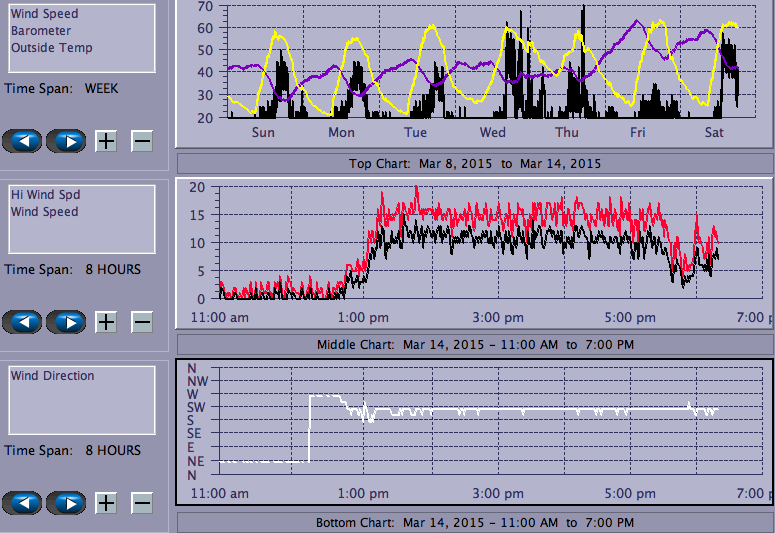
Task: Decrease the middle chart time span
Action: coord(142,322)
